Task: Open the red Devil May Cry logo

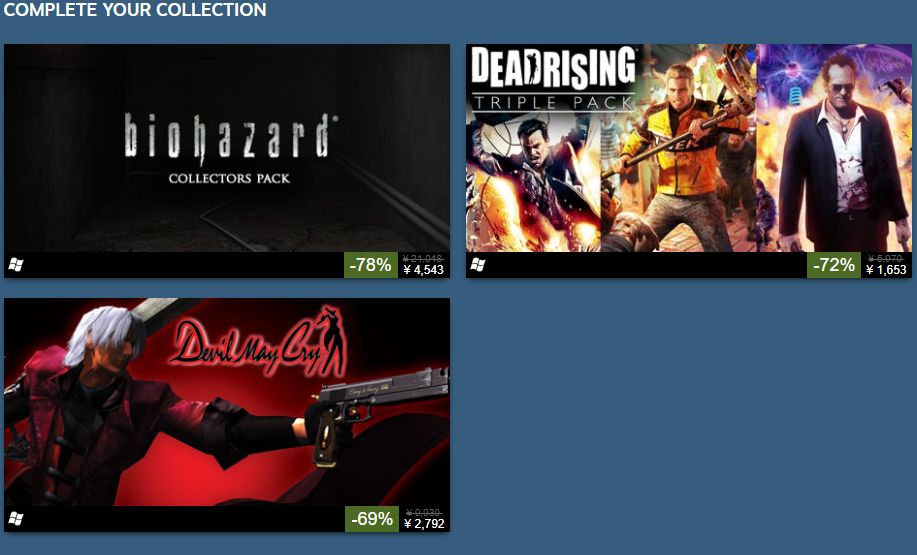Action: (258, 344)
